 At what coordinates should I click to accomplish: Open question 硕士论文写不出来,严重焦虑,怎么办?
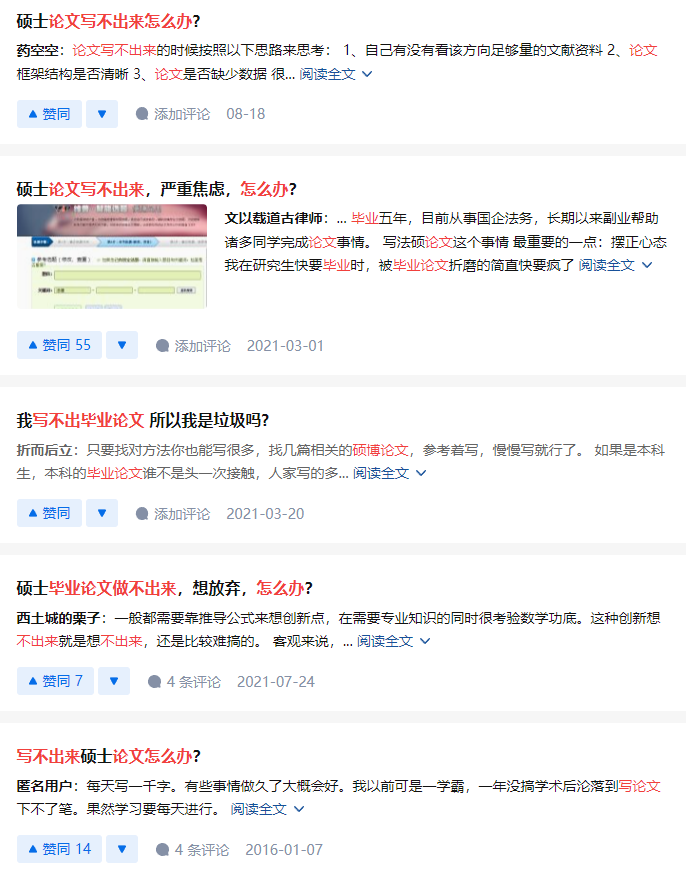[x=157, y=189]
